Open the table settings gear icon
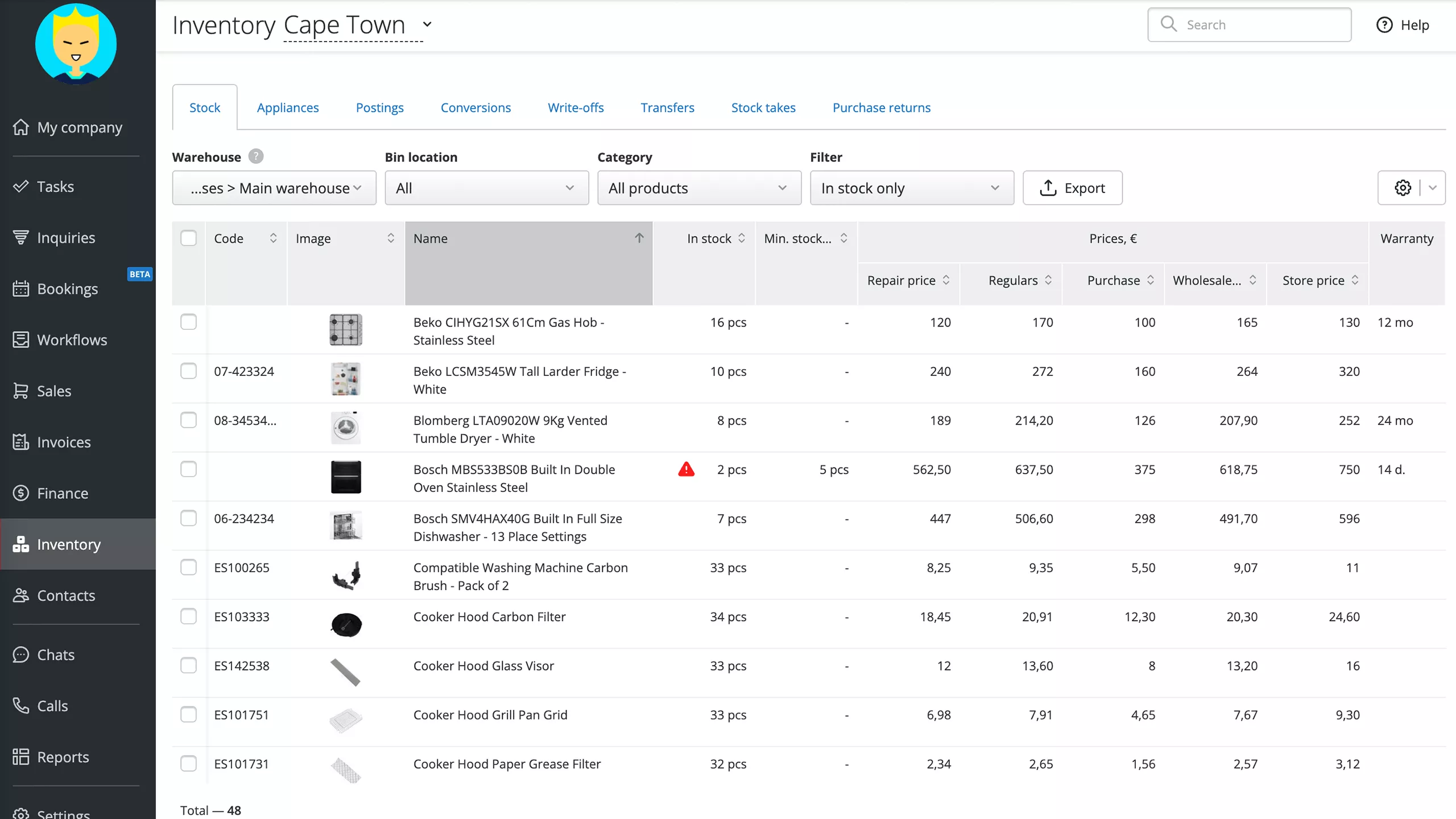 1401,188
